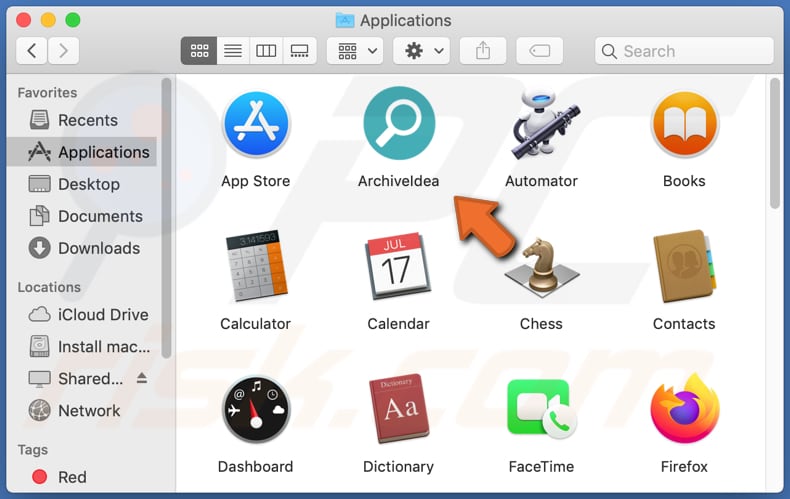Click the main file area scrollbar

coord(775,143)
